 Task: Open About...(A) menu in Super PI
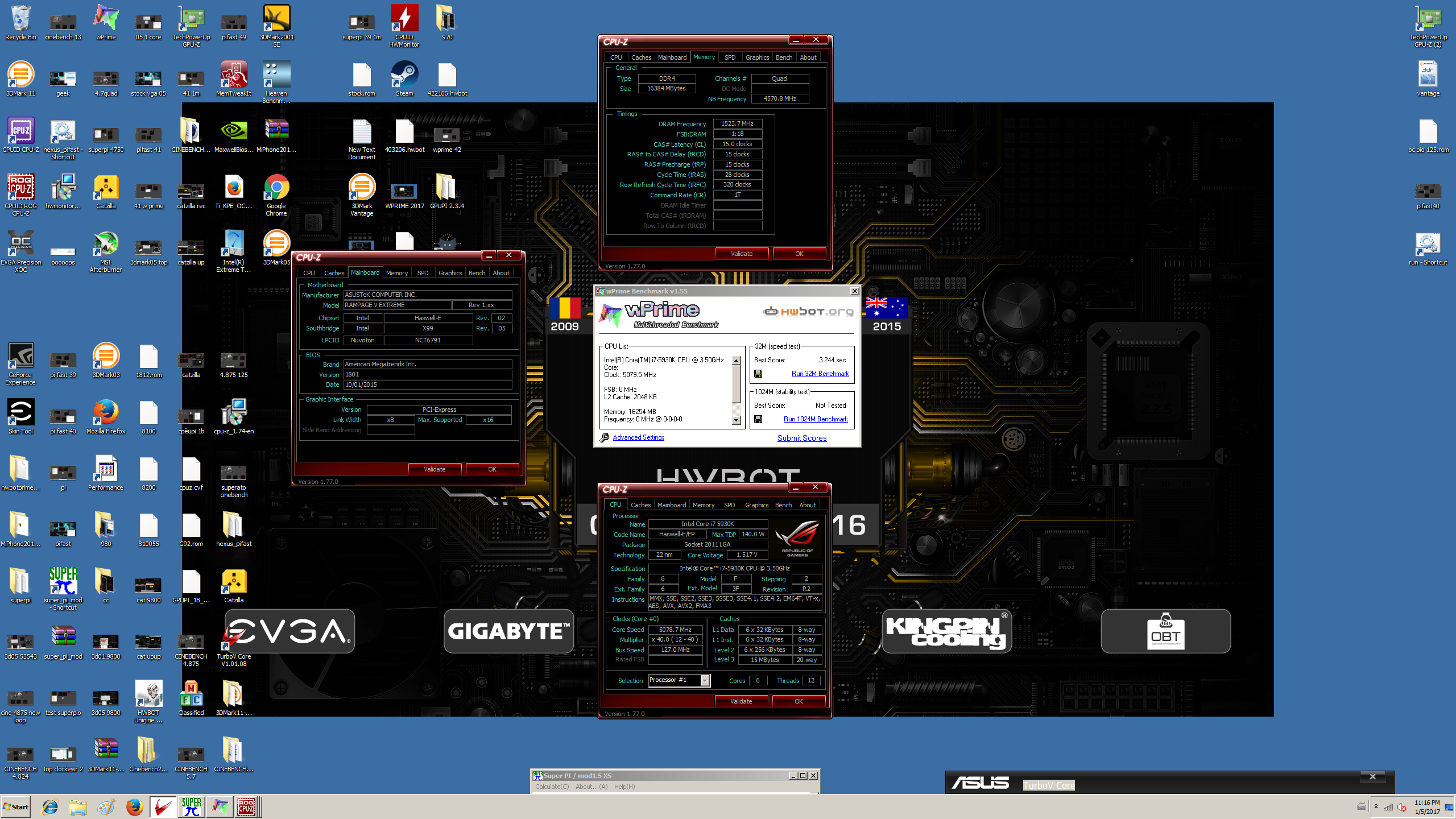pos(591,787)
